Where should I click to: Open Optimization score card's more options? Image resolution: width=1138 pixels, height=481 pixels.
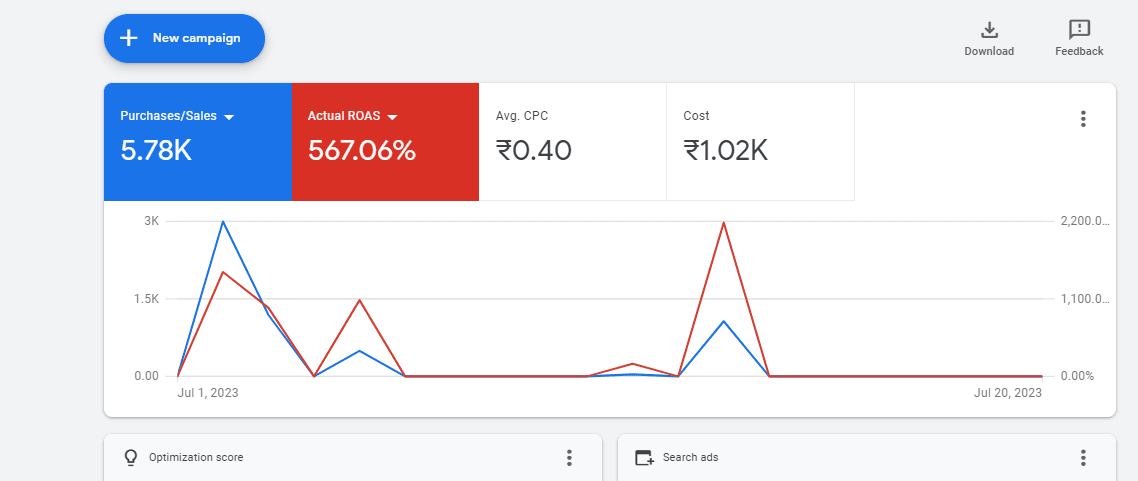pos(569,458)
